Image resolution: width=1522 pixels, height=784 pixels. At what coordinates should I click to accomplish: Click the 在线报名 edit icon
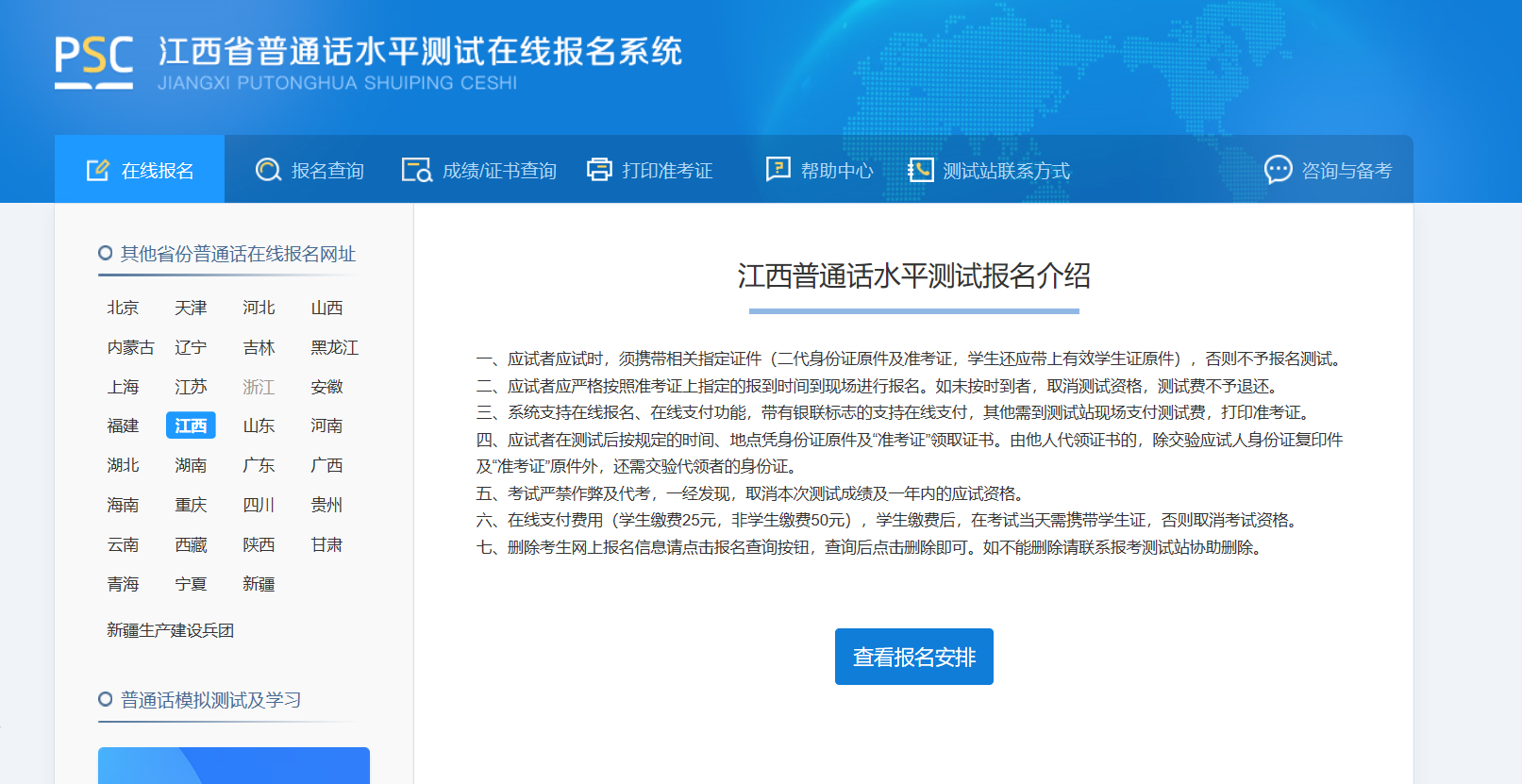point(98,170)
